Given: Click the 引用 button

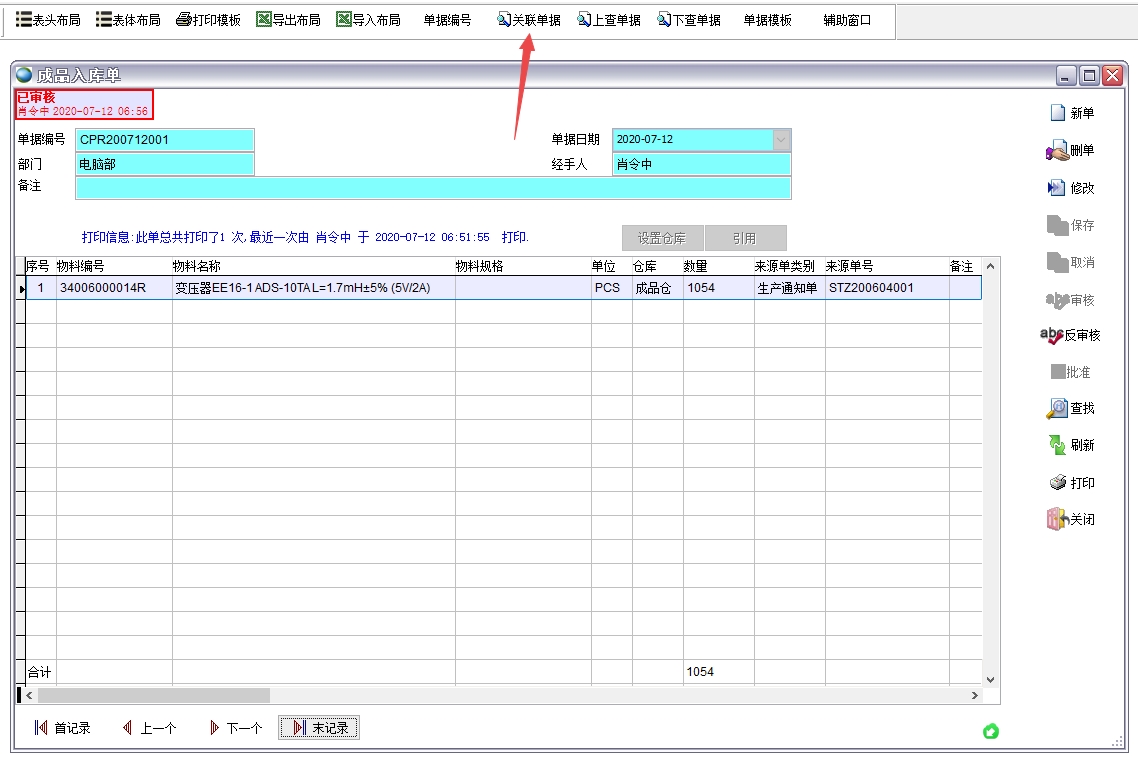Looking at the screenshot, I should pyautogui.click(x=747, y=237).
